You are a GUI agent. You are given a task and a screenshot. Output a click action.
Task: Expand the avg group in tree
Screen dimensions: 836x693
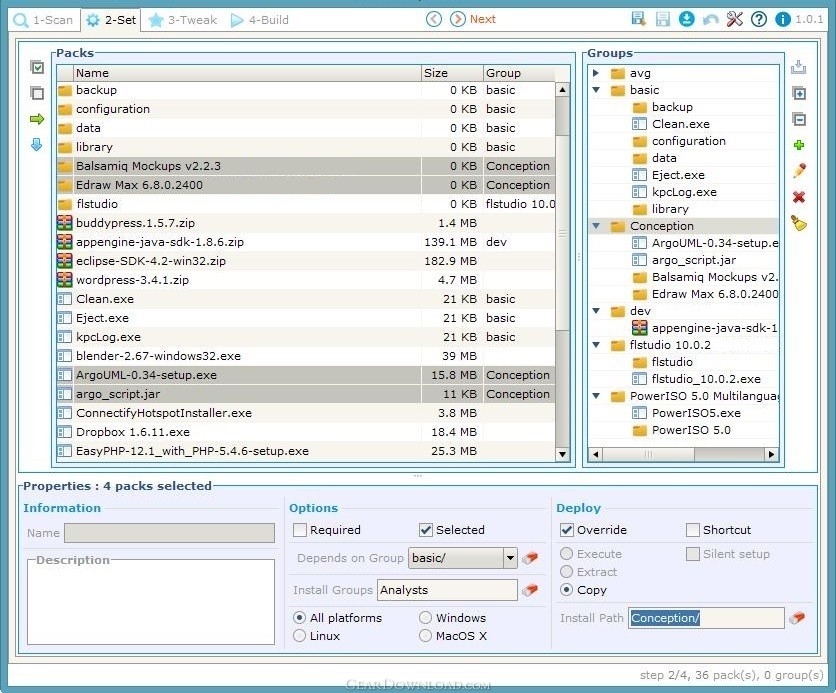coord(596,73)
